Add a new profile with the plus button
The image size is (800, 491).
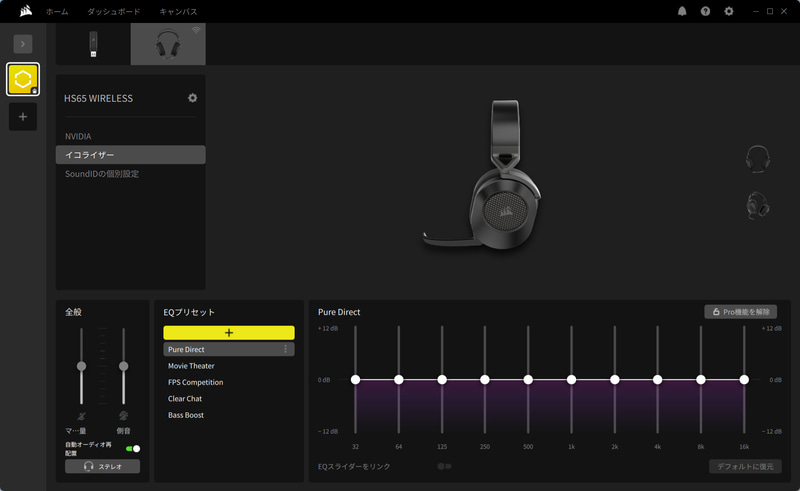pos(23,117)
